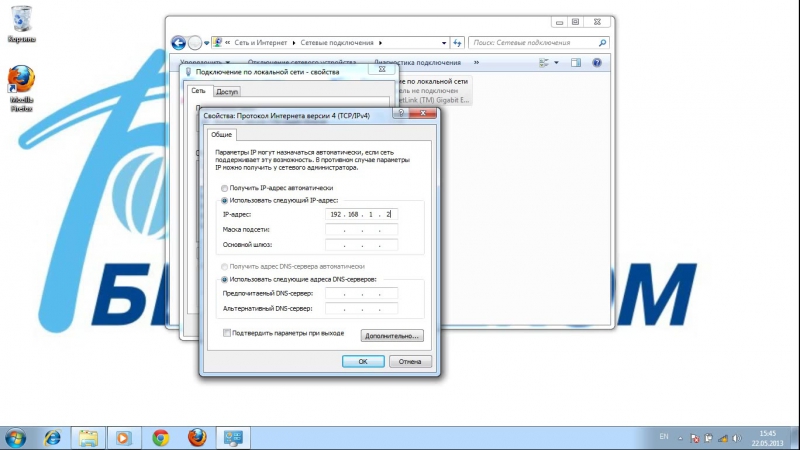Click the 'Маска подсети' input field
Screen dimensions: 800x450
point(361,230)
